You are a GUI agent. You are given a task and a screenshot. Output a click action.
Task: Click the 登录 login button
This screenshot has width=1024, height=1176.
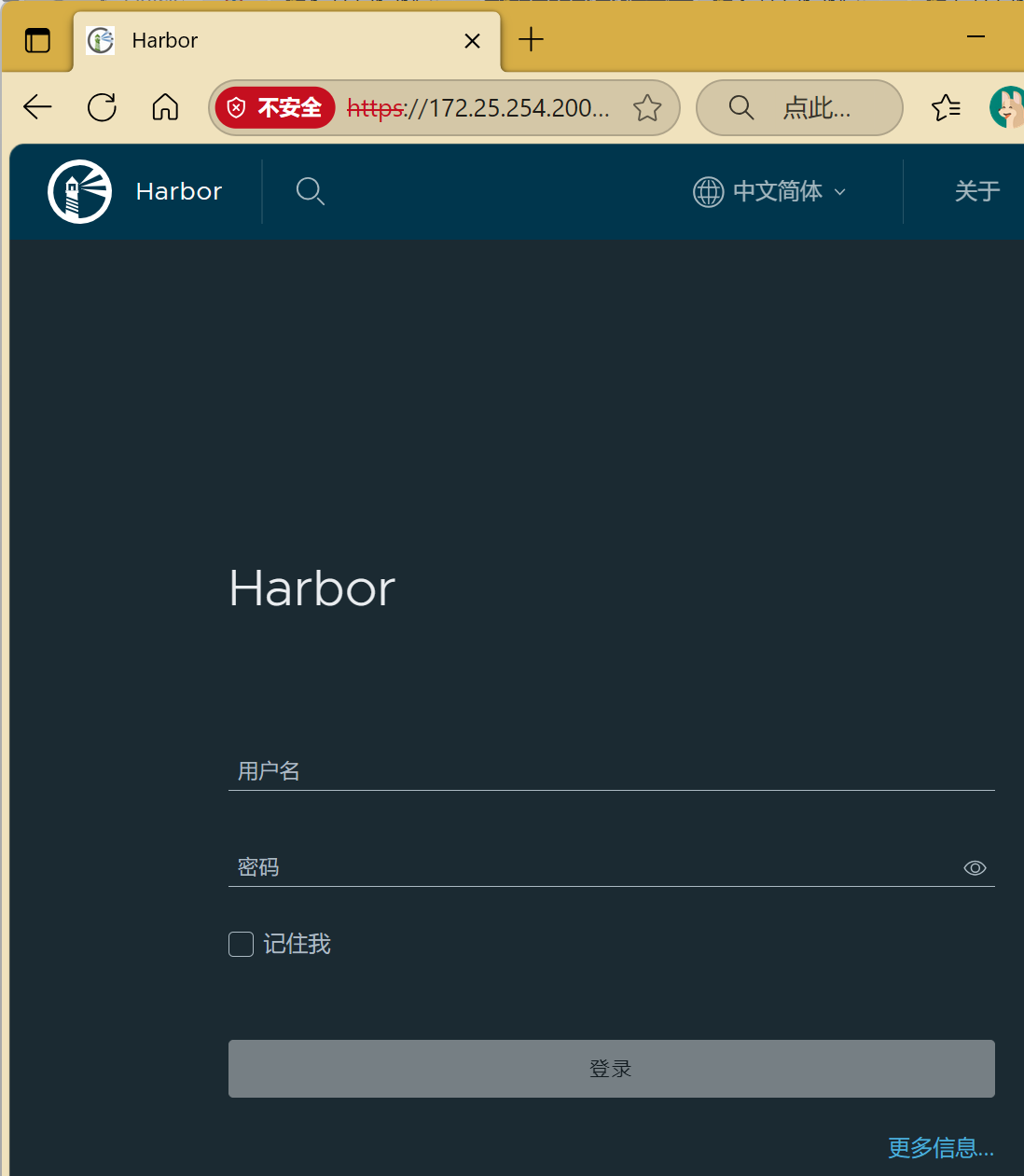[612, 1069]
